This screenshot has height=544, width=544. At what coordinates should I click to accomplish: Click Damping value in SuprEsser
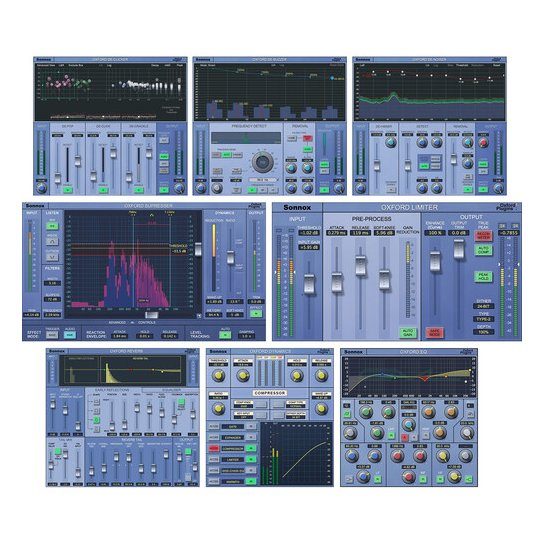coord(247,336)
